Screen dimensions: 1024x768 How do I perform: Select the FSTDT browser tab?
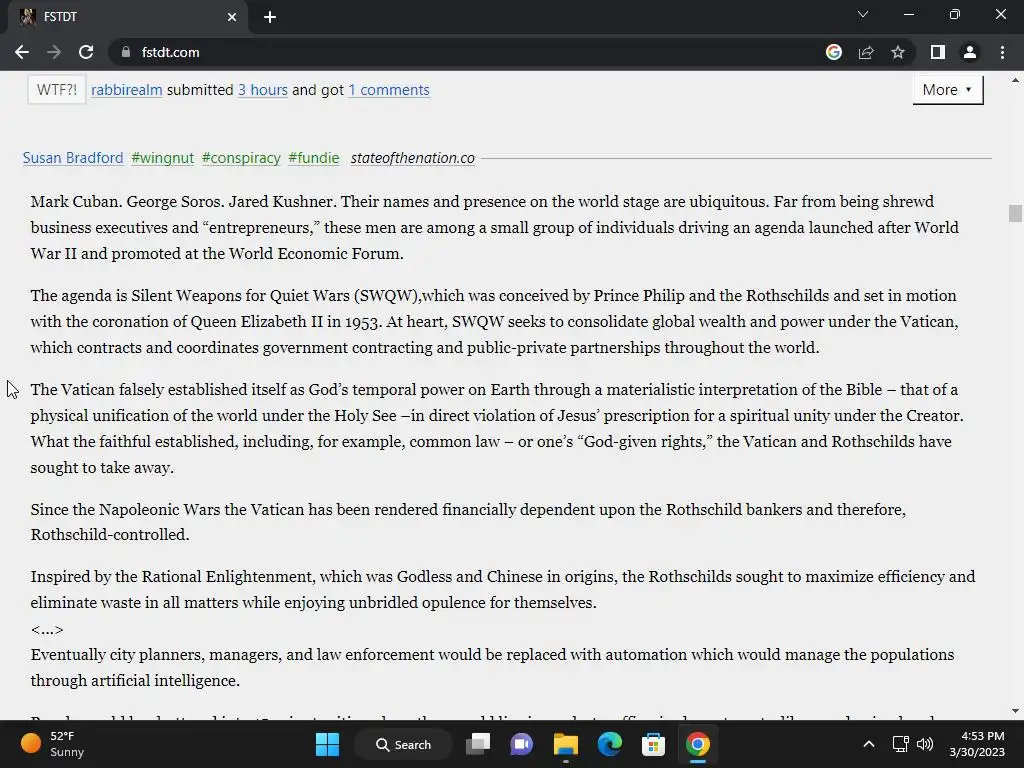[127, 17]
